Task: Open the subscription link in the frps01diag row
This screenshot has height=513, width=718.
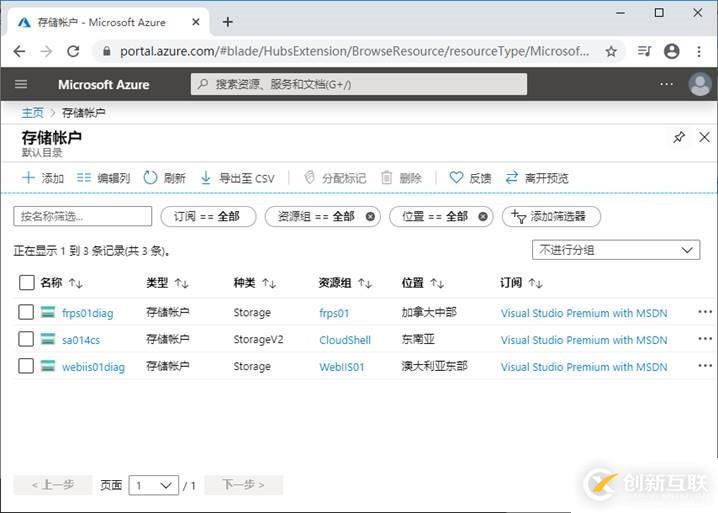Action: pos(584,313)
